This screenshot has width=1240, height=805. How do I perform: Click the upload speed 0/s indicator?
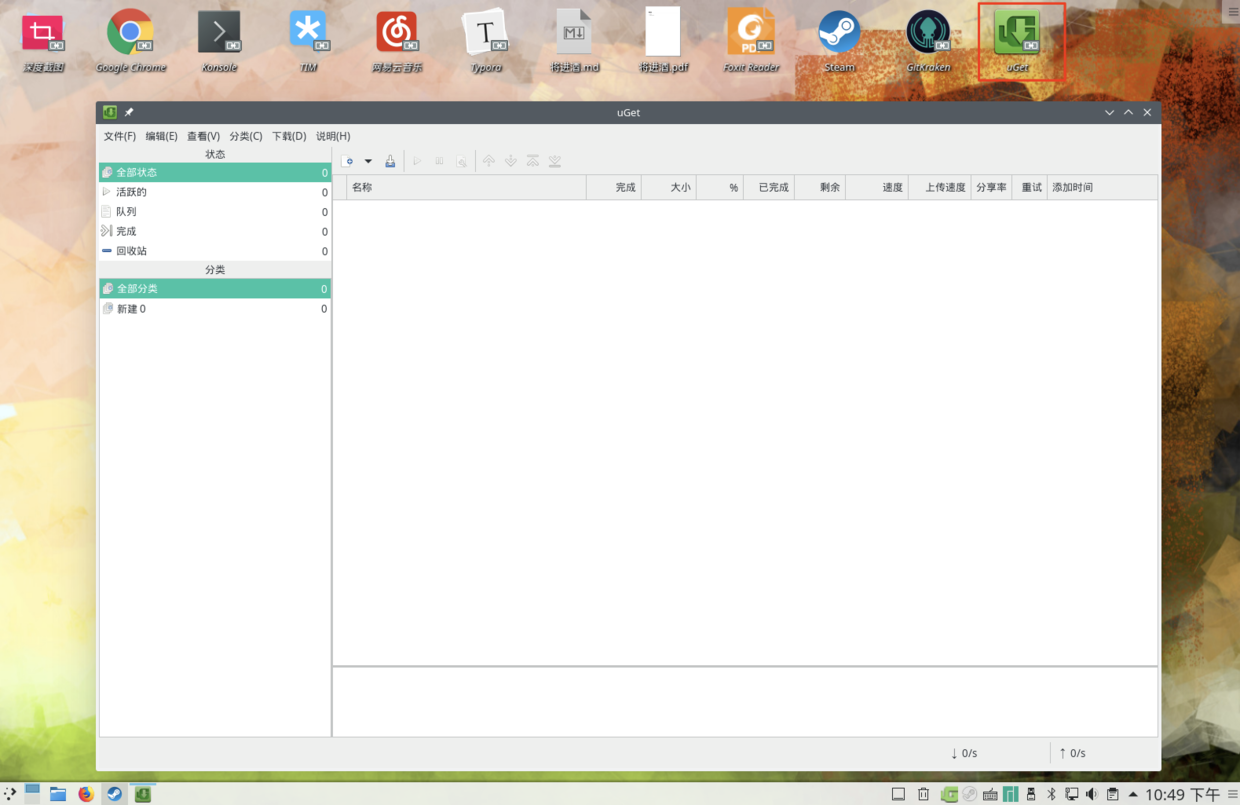pos(1072,753)
